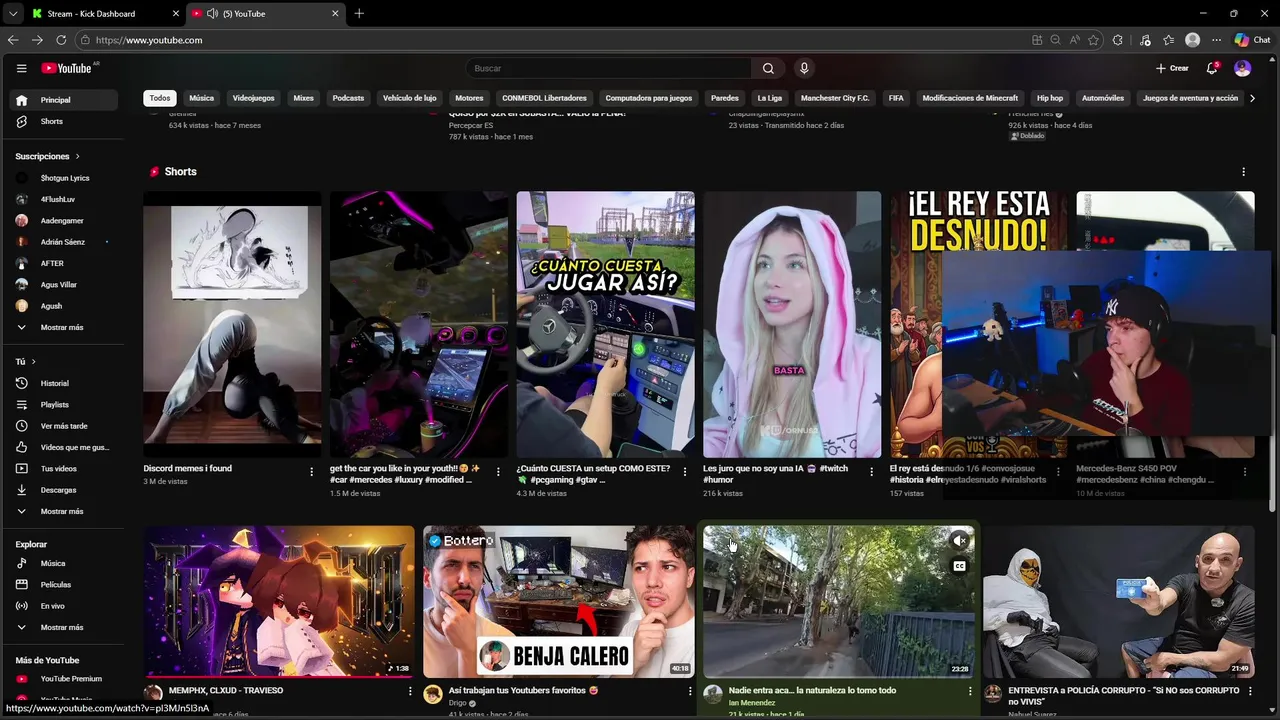The image size is (1280, 720).
Task: Open the YouTube hamburger guide menu
Action: [21, 68]
